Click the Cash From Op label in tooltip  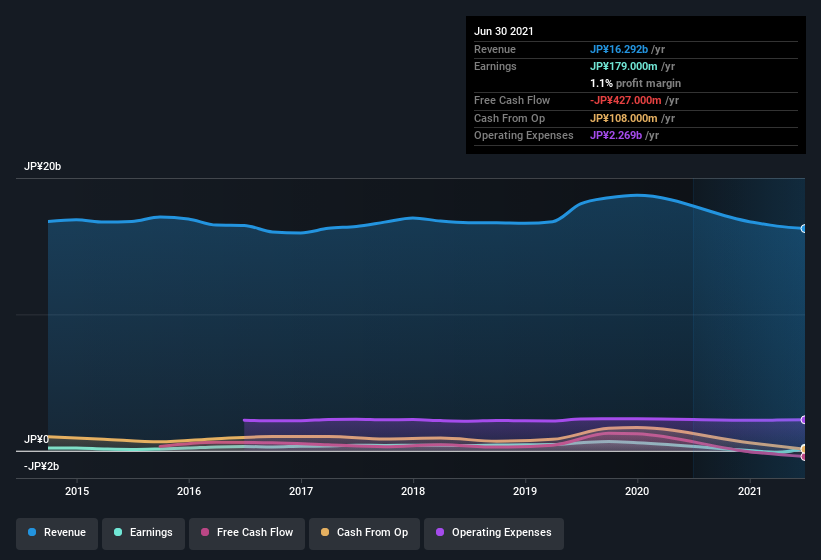pyautogui.click(x=509, y=118)
